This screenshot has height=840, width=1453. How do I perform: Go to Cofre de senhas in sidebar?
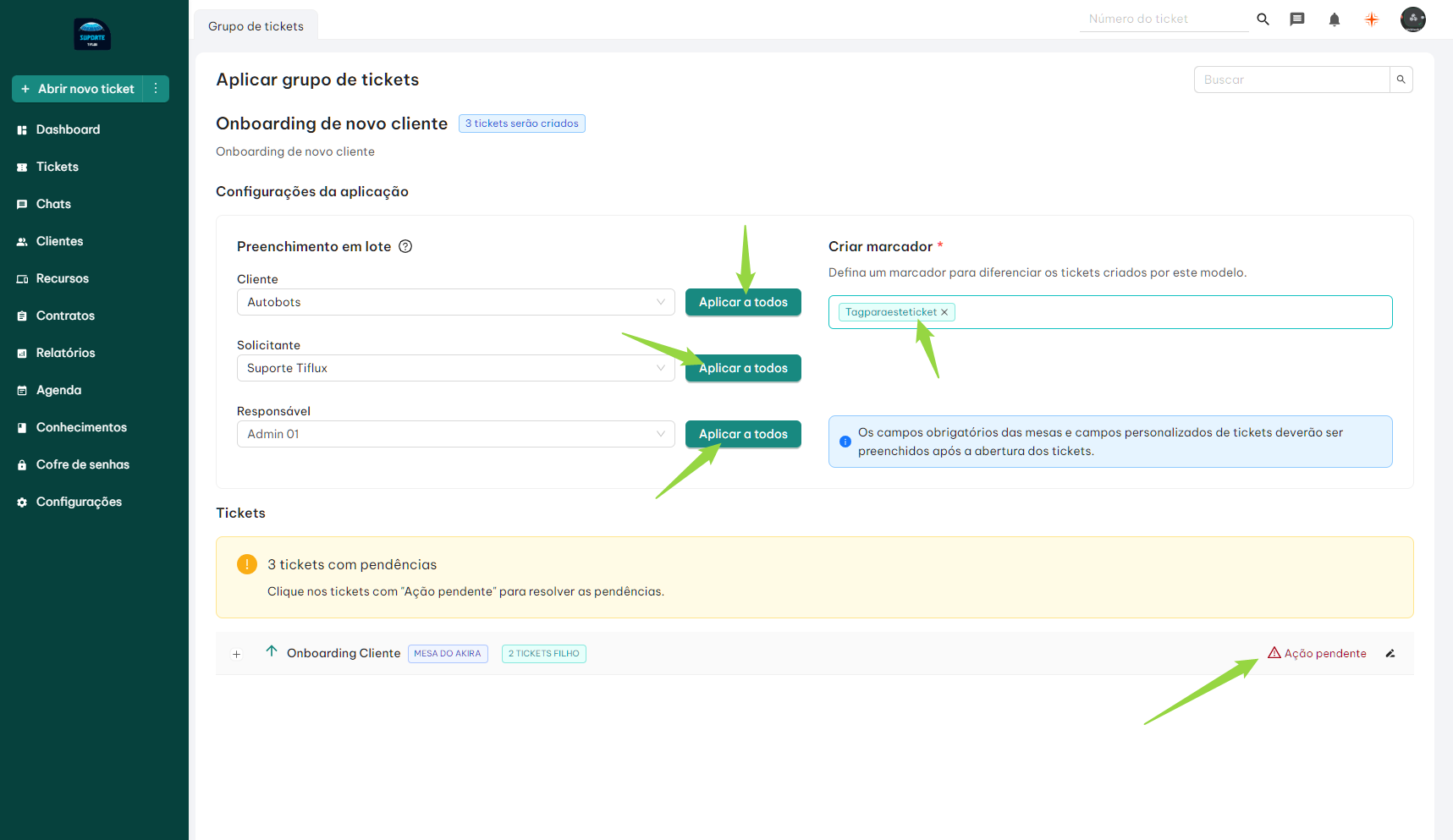pos(82,464)
